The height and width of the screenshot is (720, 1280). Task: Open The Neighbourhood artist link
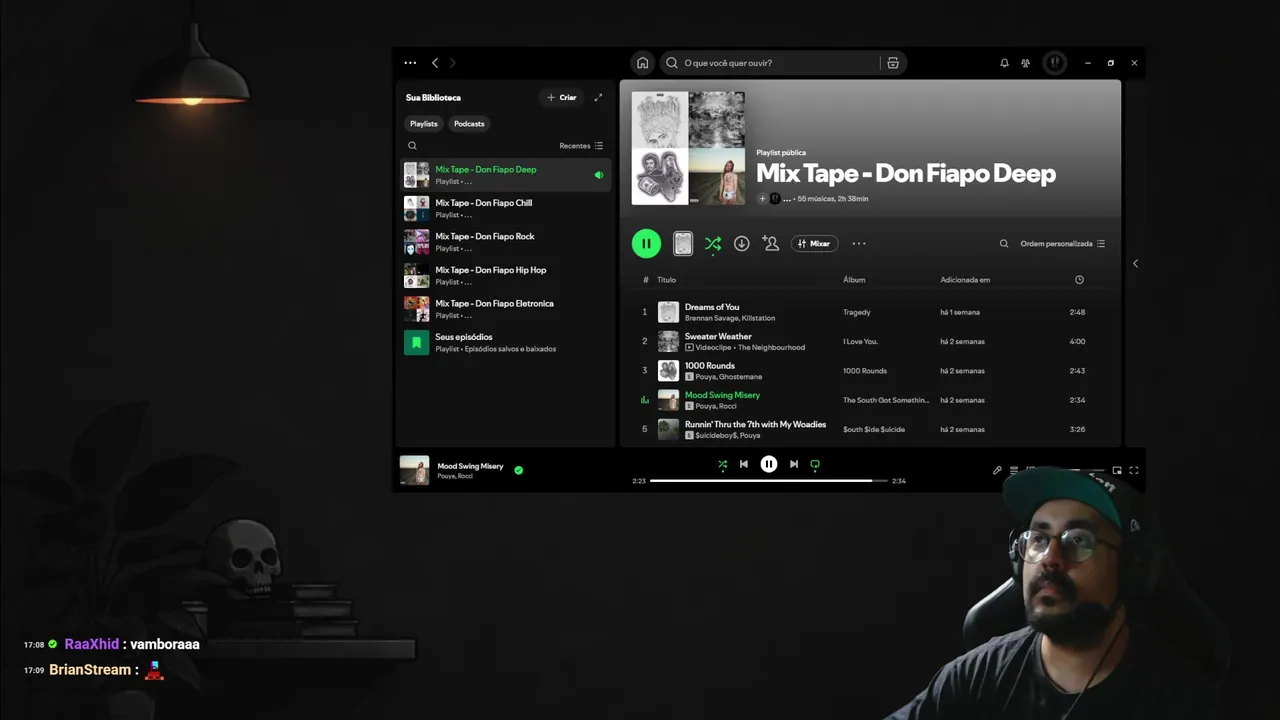point(771,347)
